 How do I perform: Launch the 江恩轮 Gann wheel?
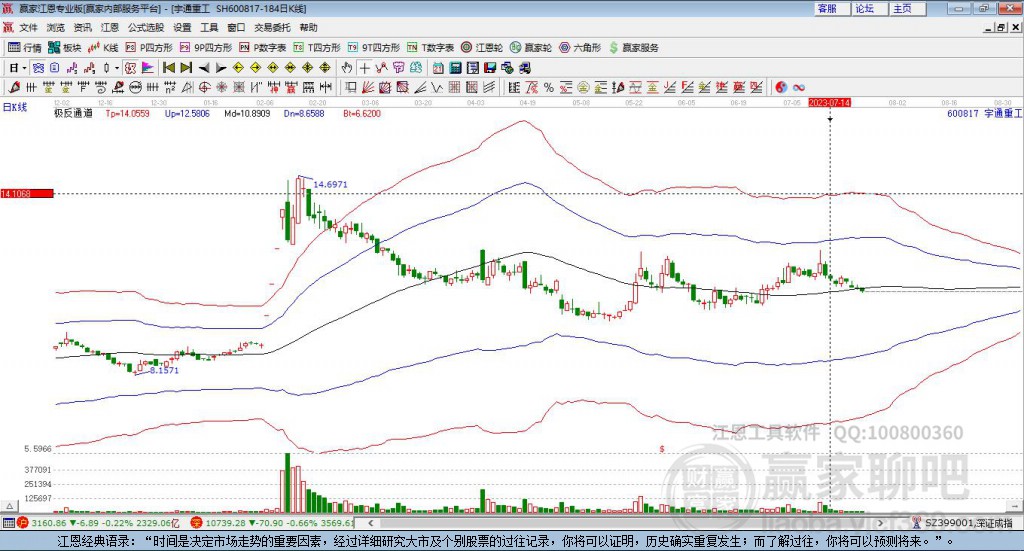[482, 48]
